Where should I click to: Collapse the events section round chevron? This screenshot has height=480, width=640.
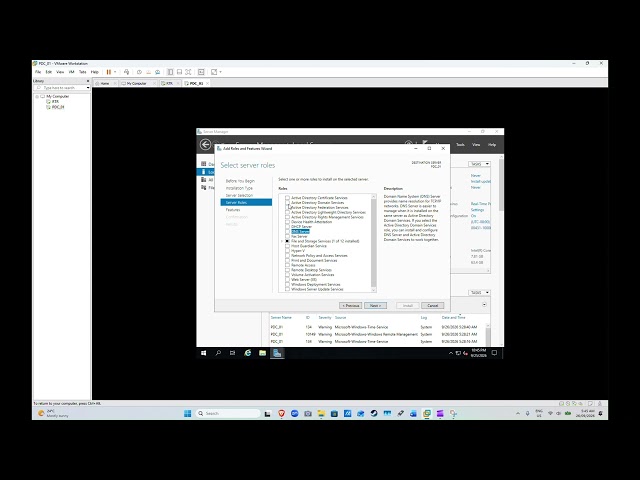(x=484, y=304)
